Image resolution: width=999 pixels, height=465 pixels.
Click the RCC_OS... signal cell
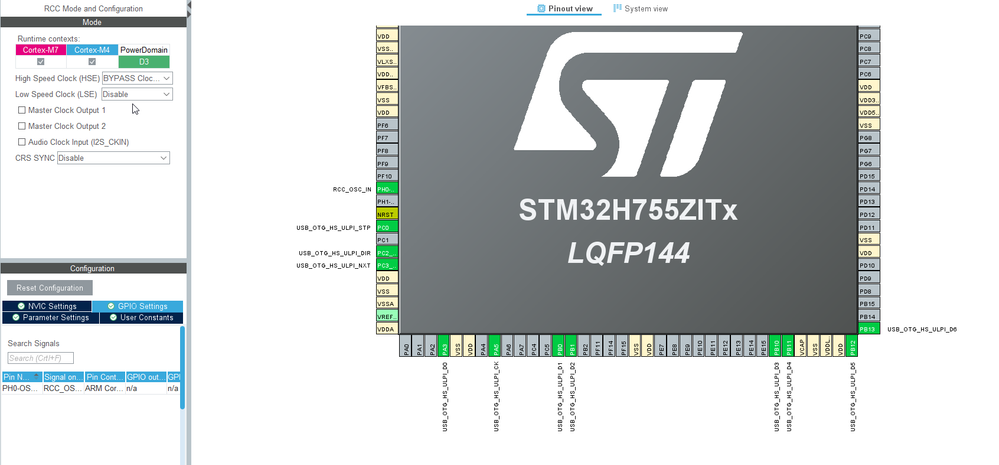pos(63,388)
